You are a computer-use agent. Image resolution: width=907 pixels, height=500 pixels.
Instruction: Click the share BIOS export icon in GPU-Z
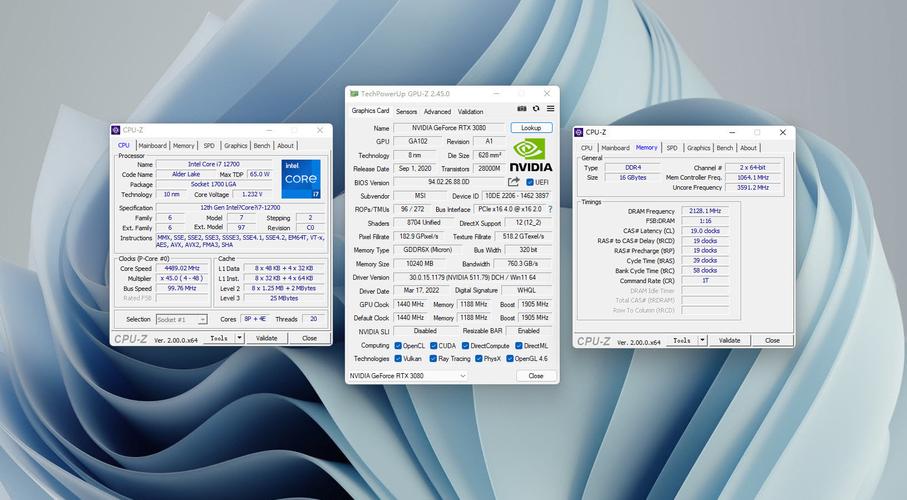tap(513, 182)
